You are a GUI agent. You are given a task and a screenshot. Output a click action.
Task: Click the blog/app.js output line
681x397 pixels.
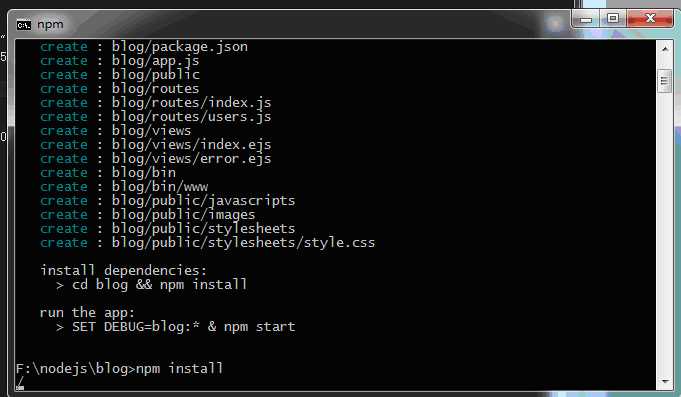point(120,61)
